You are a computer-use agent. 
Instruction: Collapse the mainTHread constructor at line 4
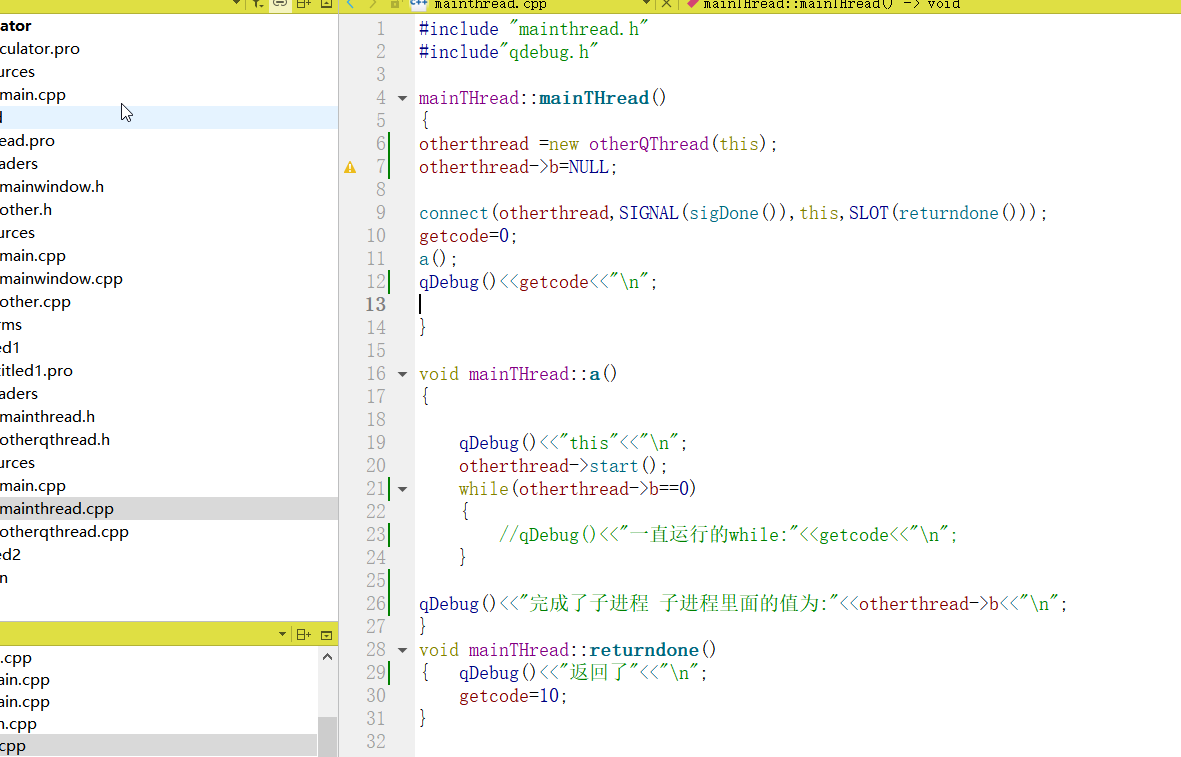pos(402,98)
